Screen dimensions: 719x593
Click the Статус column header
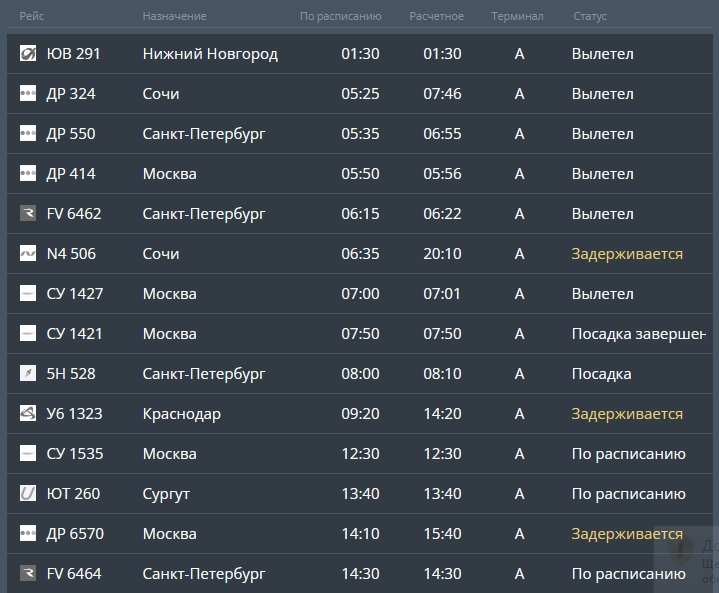pos(590,17)
